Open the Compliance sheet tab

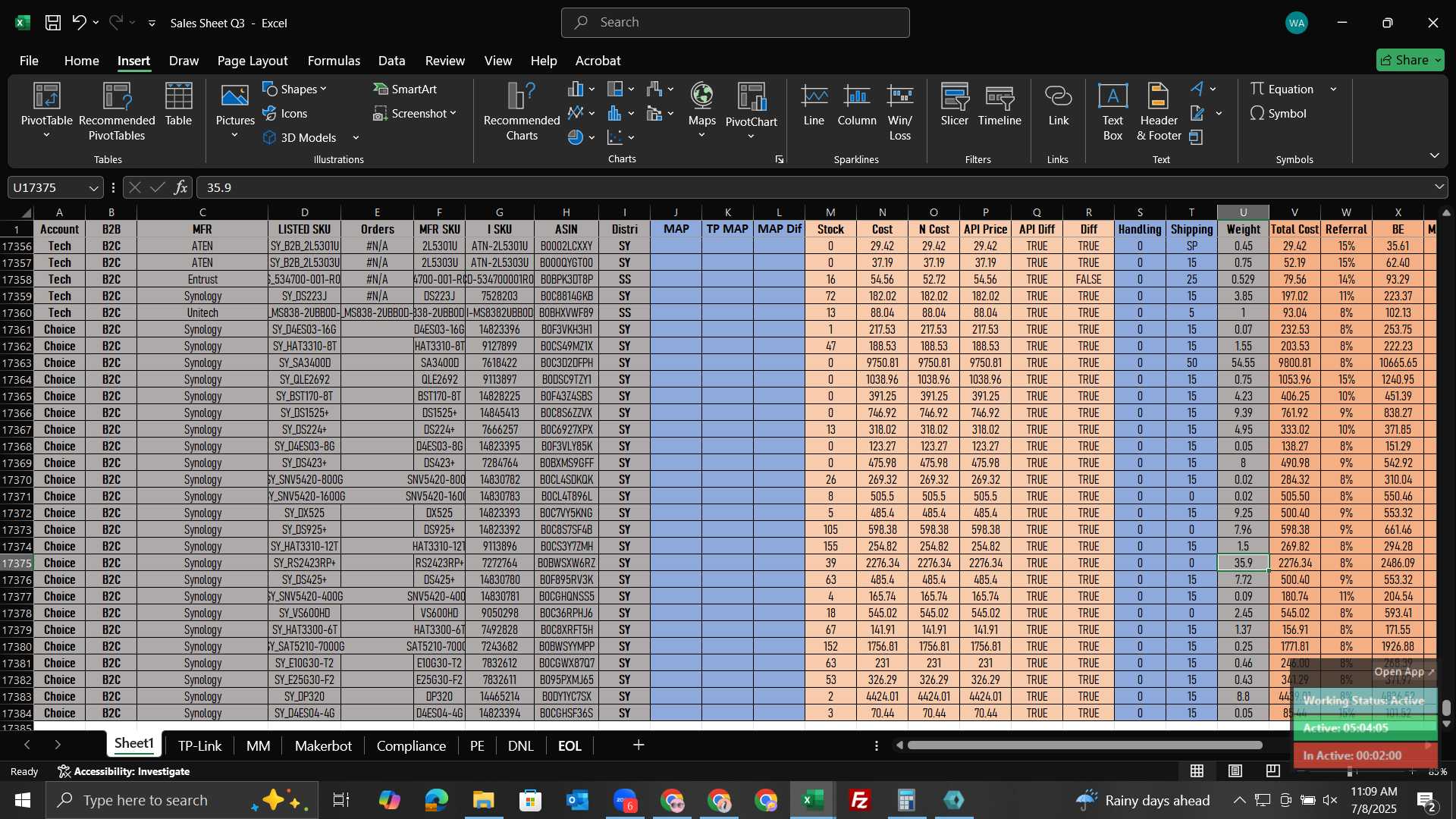pos(411,745)
